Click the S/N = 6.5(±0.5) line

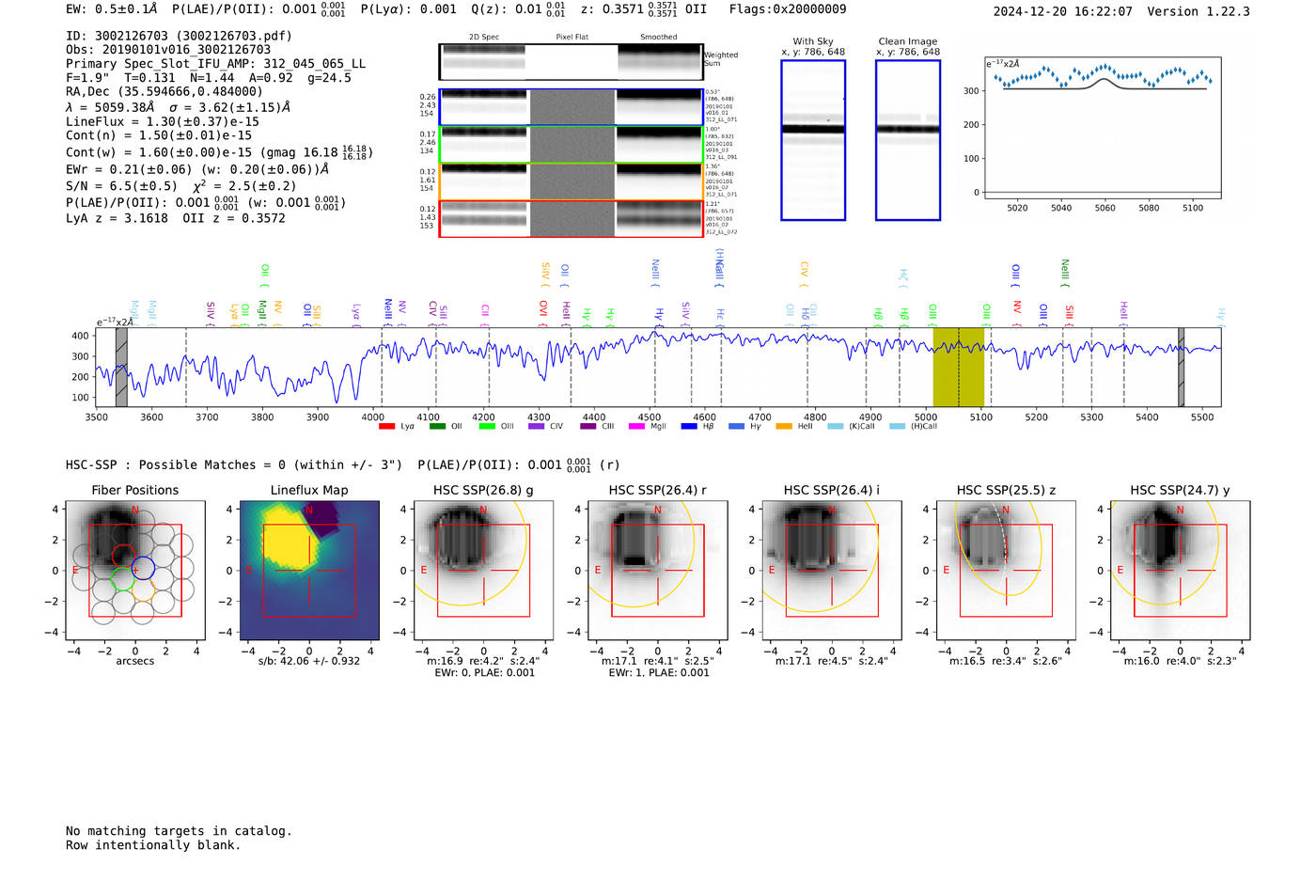[181, 185]
